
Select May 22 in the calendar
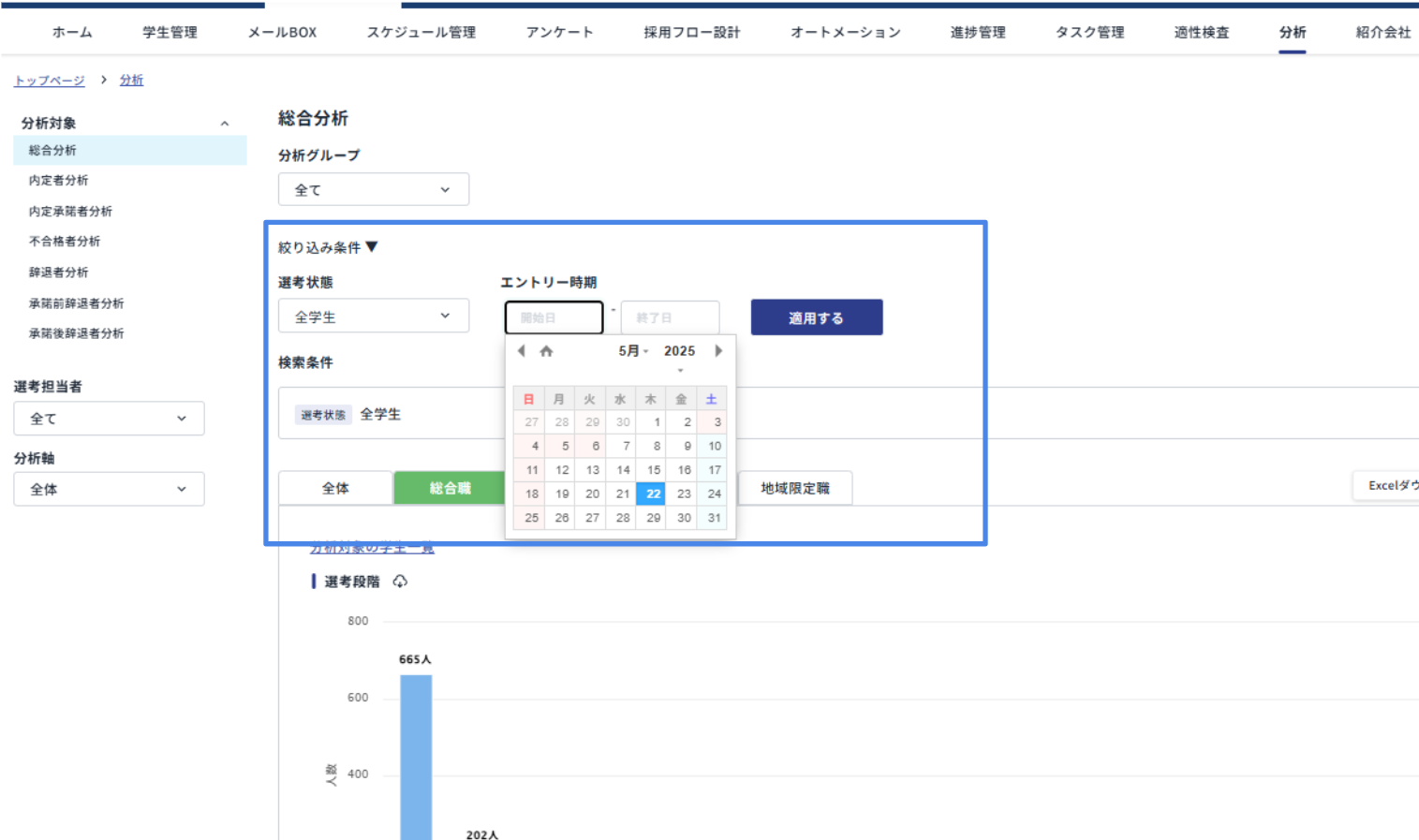tap(650, 494)
